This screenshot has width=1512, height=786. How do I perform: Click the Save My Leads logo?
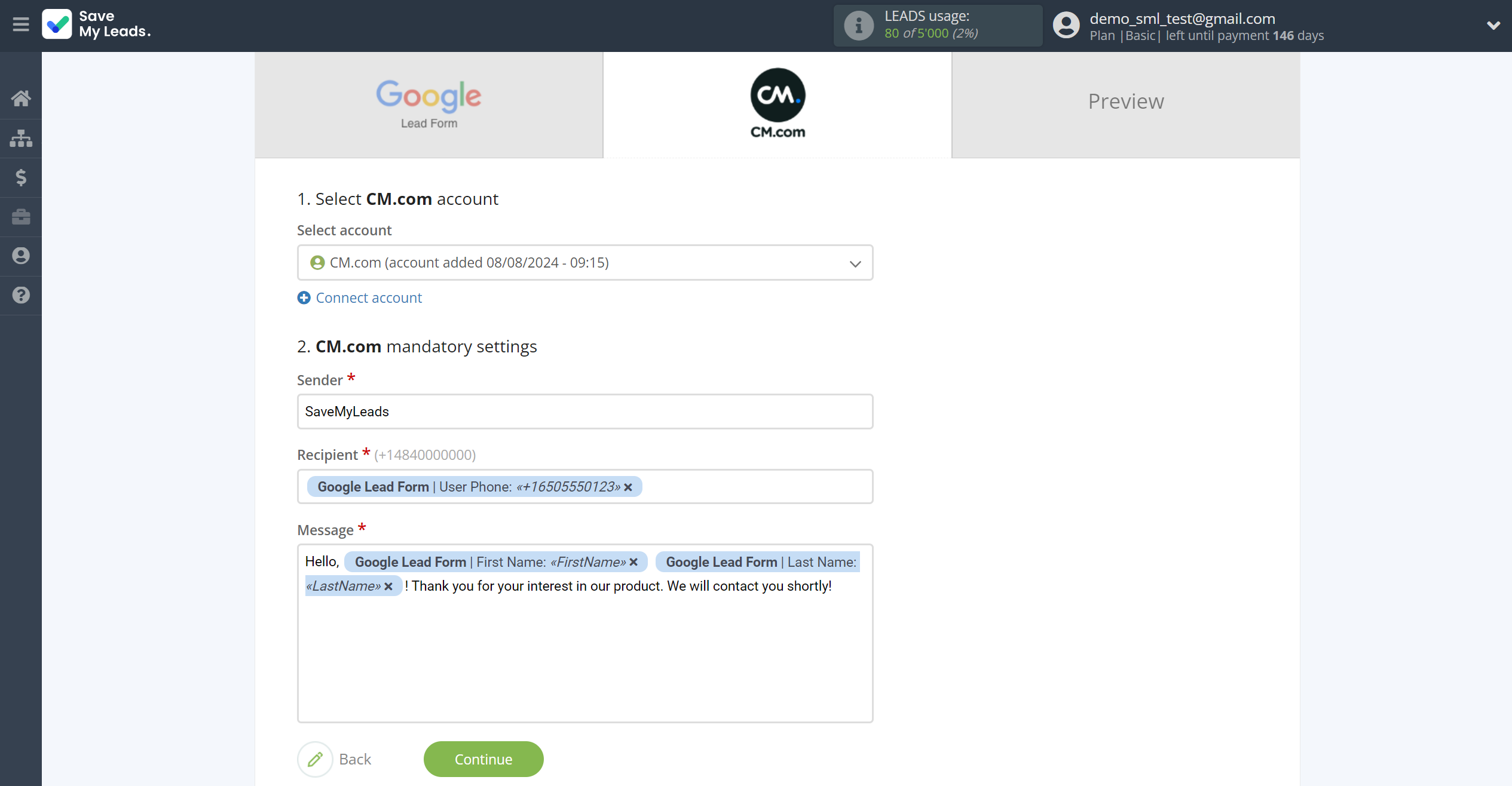pos(96,24)
